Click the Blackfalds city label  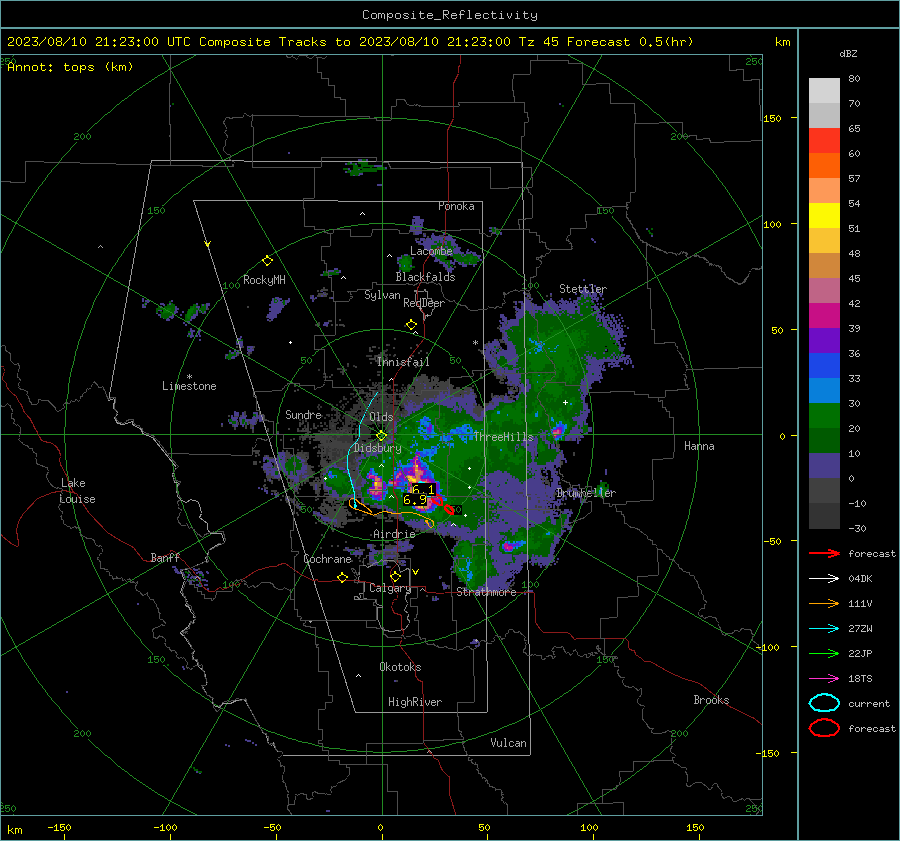pos(425,277)
